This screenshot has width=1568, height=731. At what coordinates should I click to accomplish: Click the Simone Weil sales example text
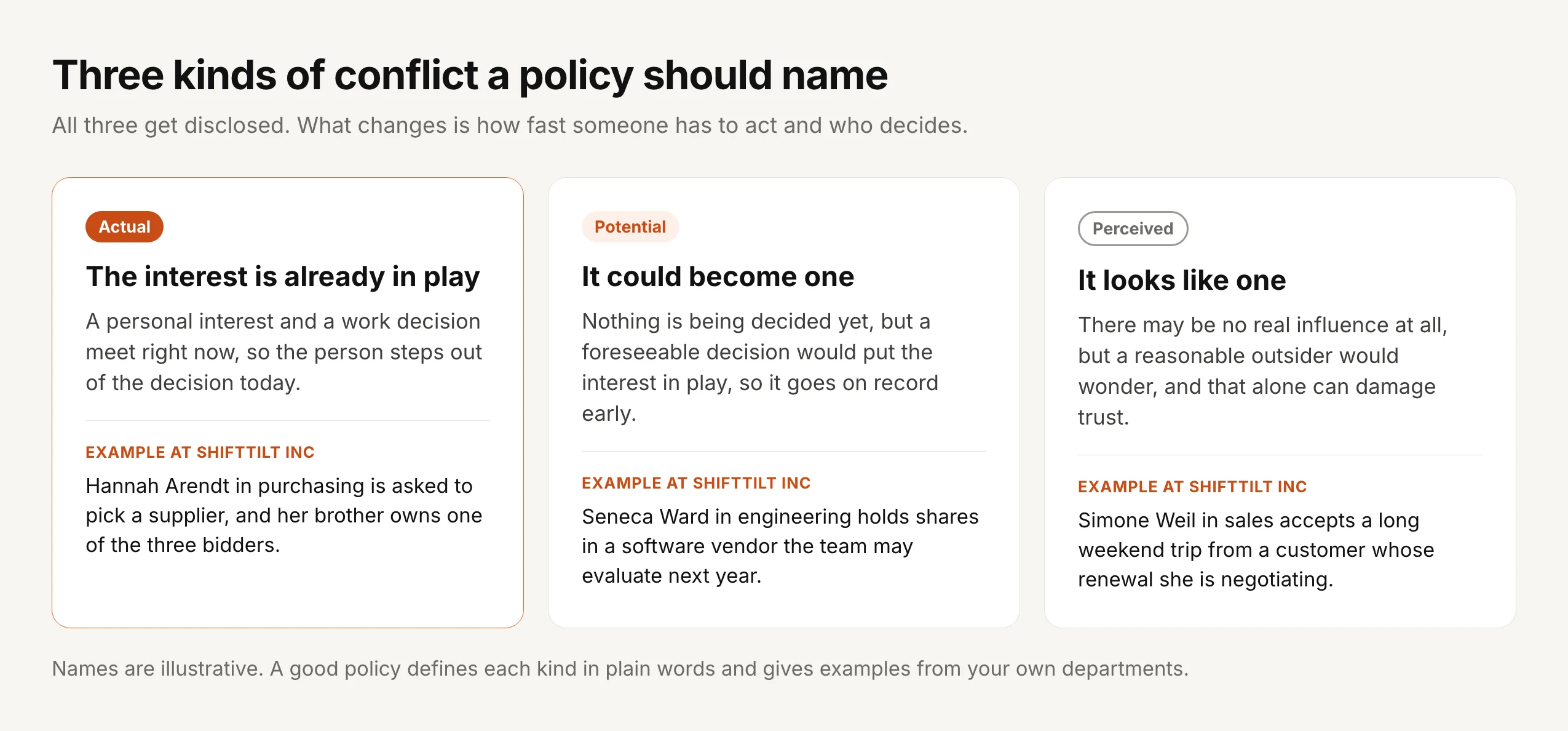pyautogui.click(x=1256, y=549)
